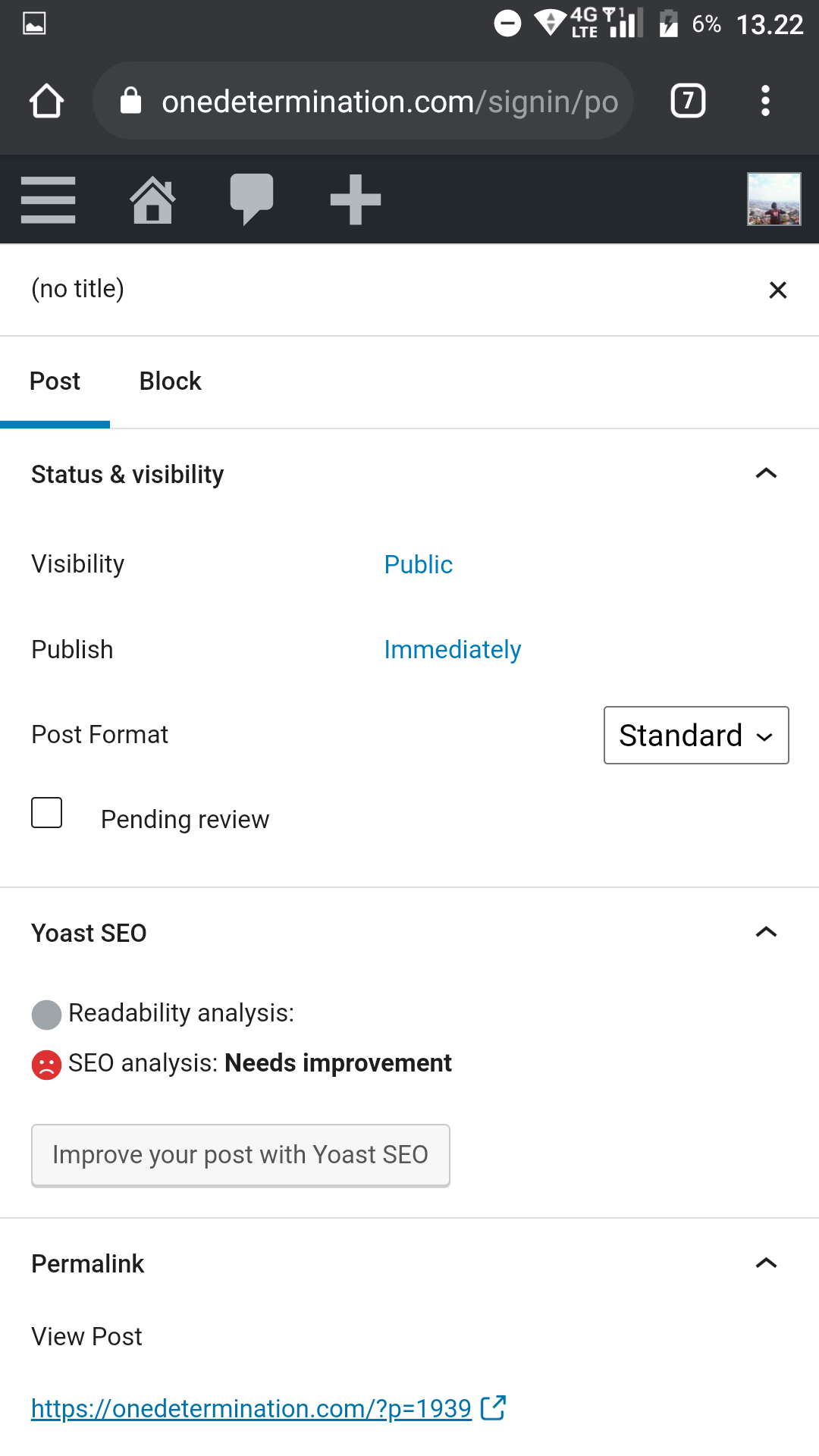Collapse the Status & visibility panel
Image resolution: width=819 pixels, height=1456 pixels.
coord(766,474)
